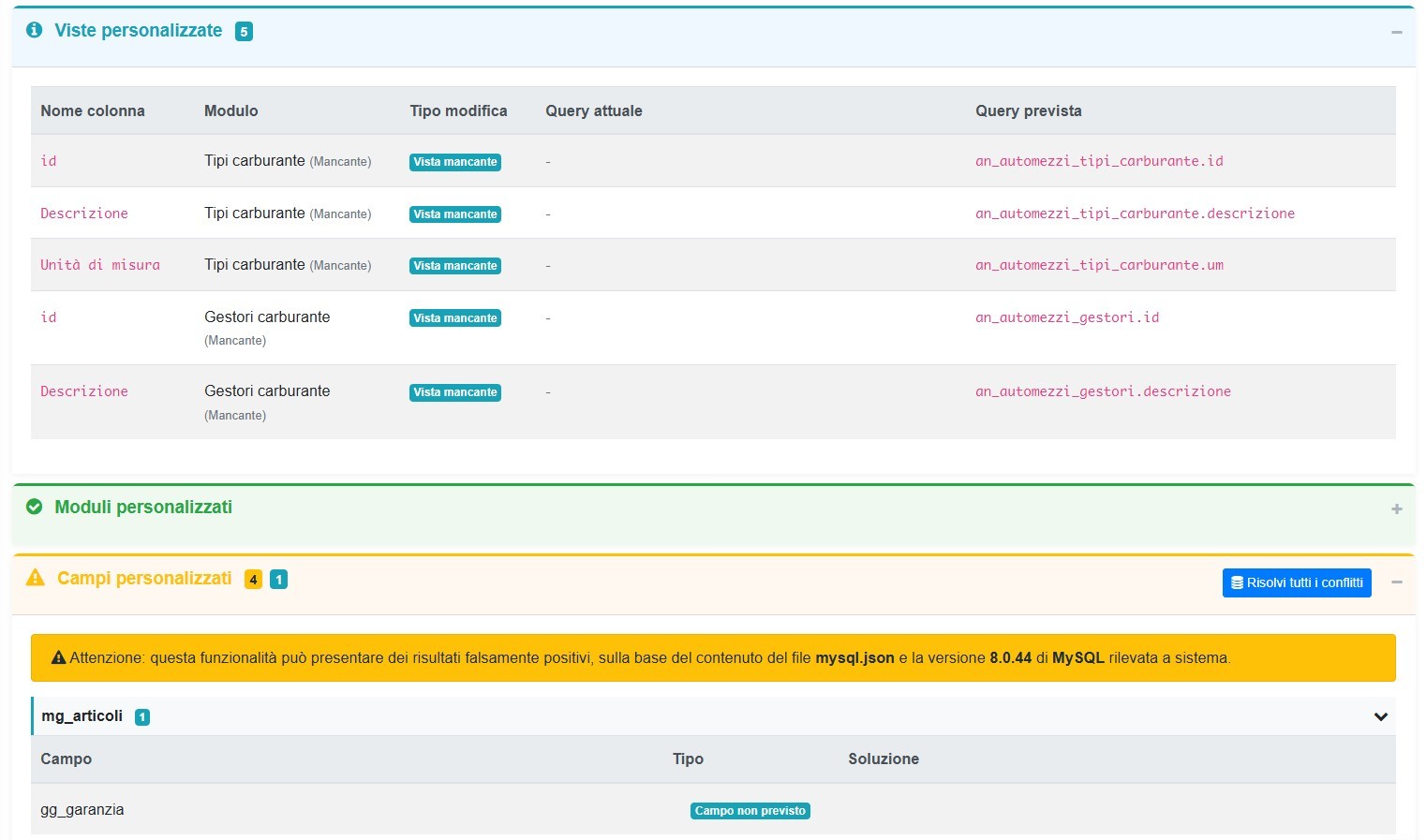
Task: Click the Campi personalizzati heading
Action: (x=144, y=578)
